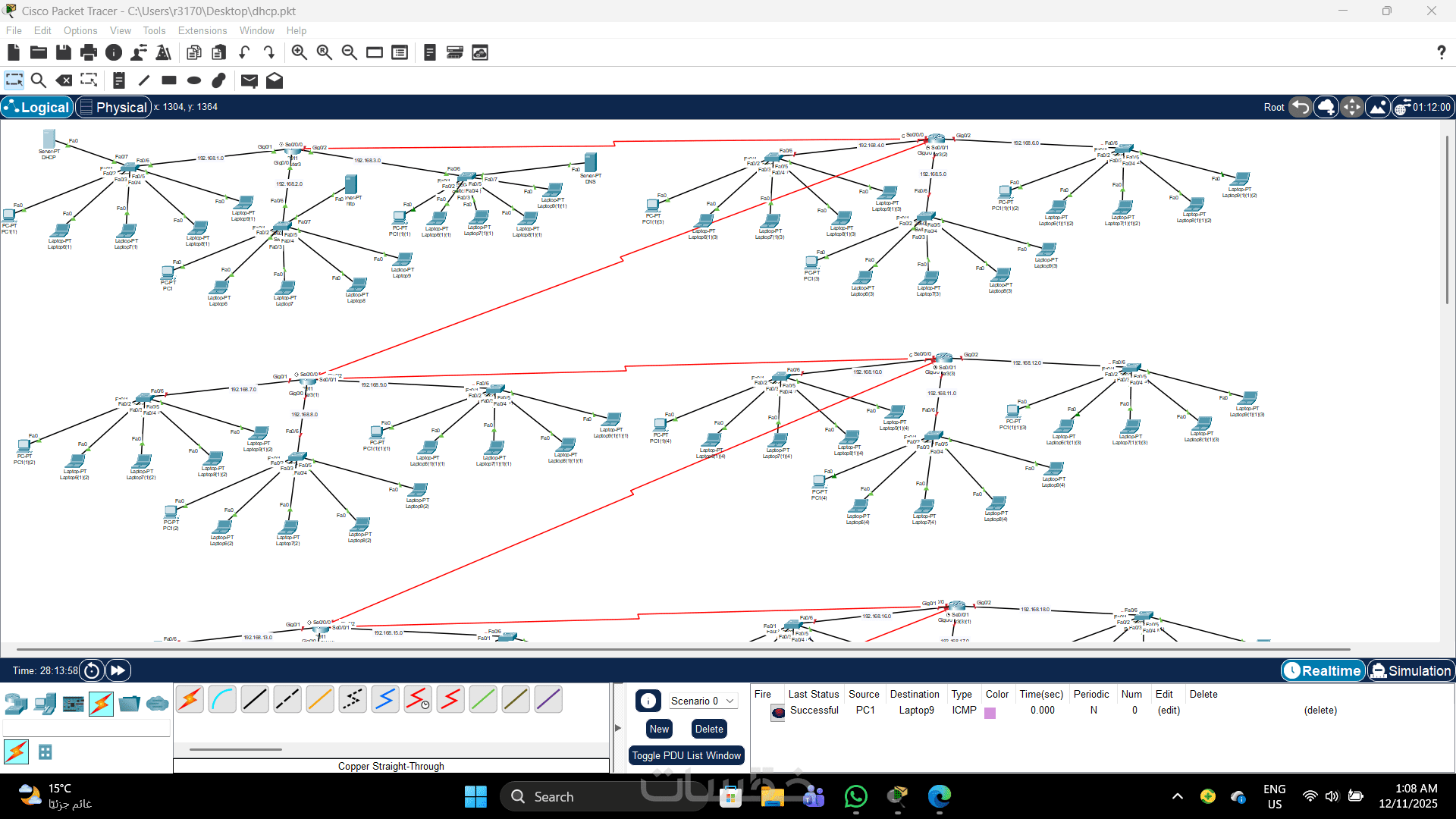
Task: Switch to Physical workspace view
Action: [114, 107]
